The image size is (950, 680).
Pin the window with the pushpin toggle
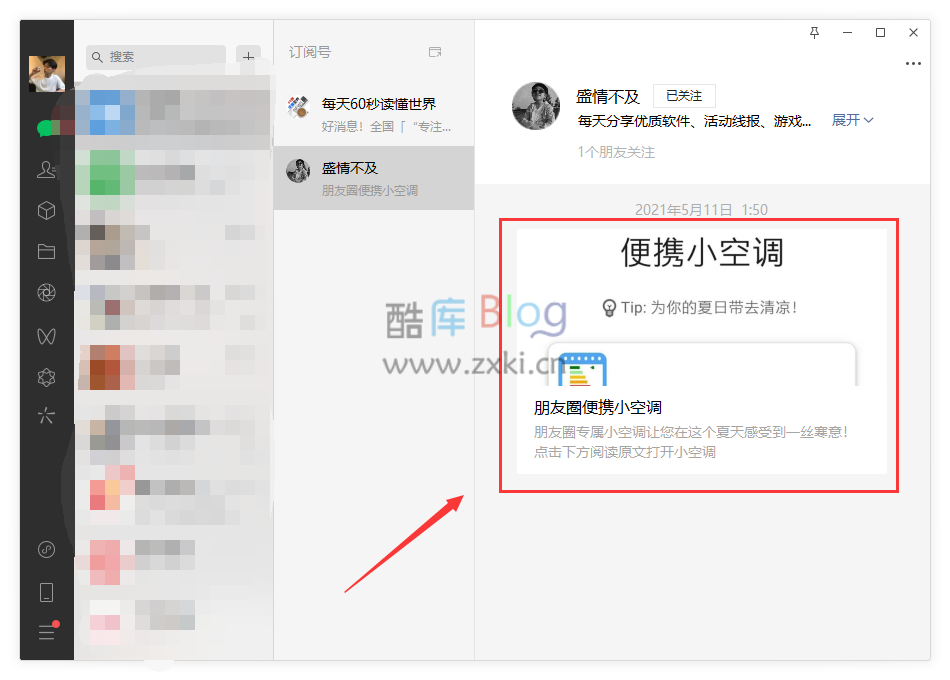point(814,33)
